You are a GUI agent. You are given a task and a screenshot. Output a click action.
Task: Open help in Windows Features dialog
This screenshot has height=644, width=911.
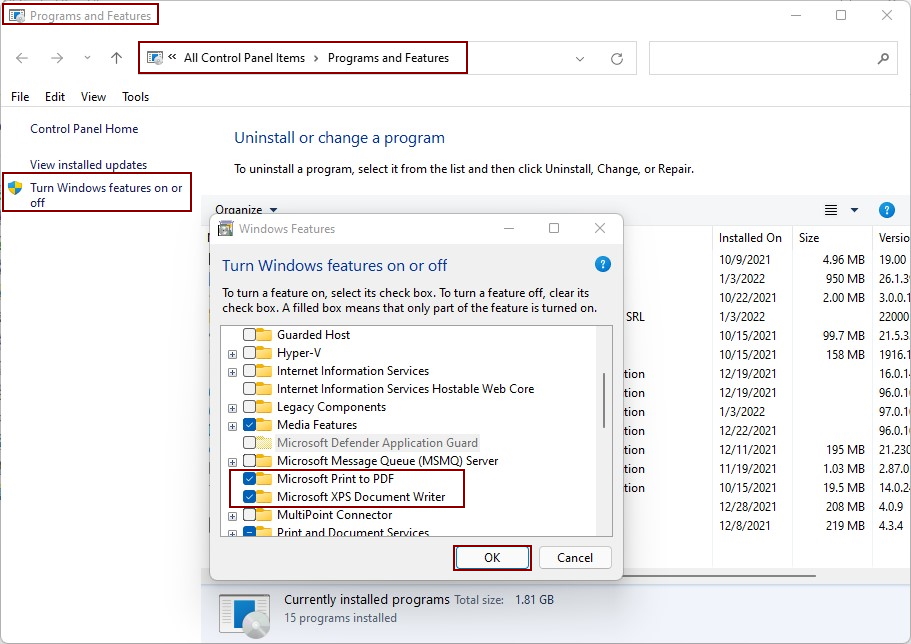602,264
